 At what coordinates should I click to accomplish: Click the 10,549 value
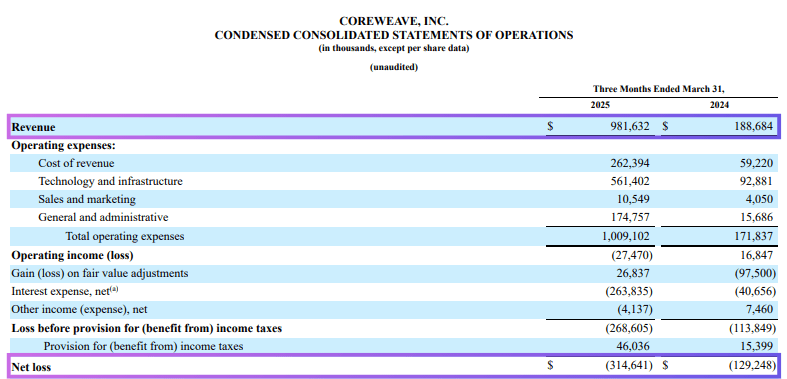click(632, 199)
